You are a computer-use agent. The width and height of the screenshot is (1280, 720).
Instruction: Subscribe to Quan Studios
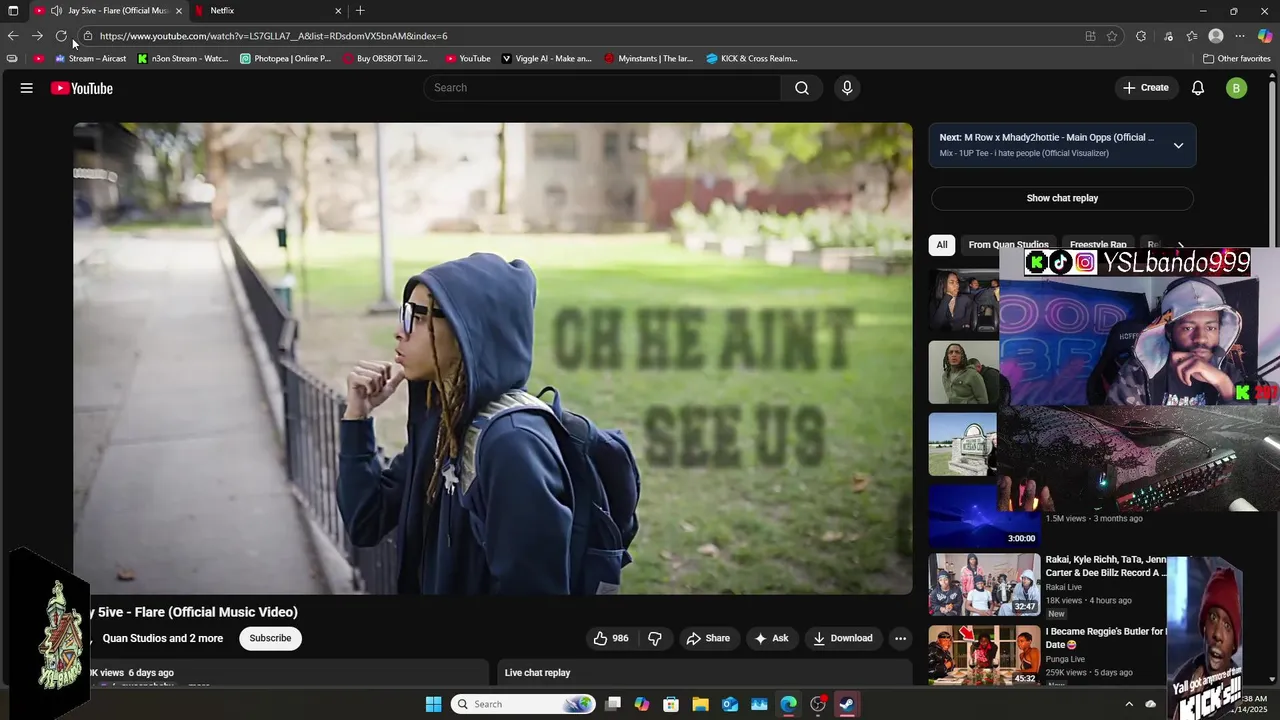tap(270, 638)
